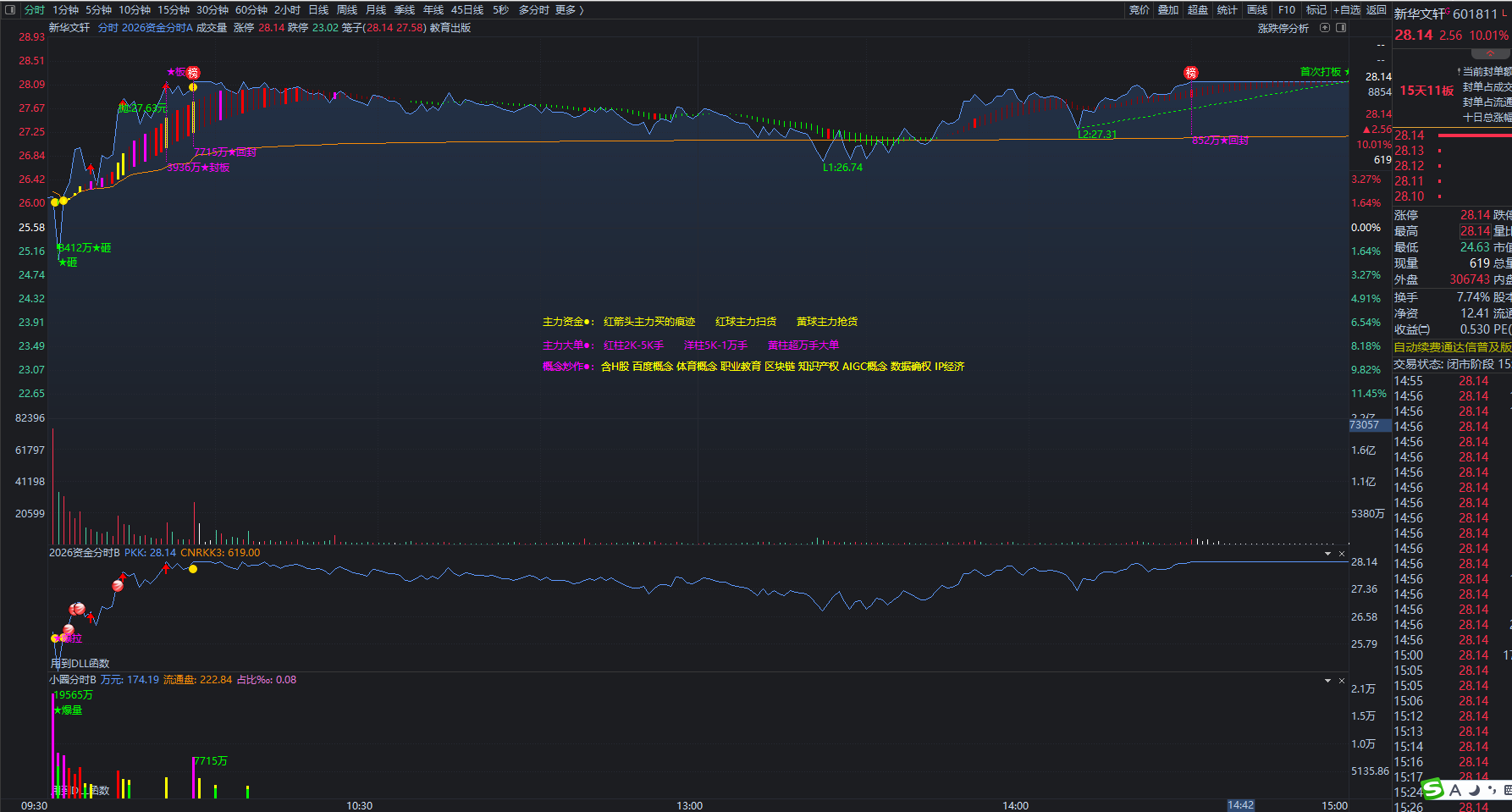Click the 2026资金分时A indicator name
Image resolution: width=1512 pixels, height=812 pixels.
pyautogui.click(x=157, y=28)
